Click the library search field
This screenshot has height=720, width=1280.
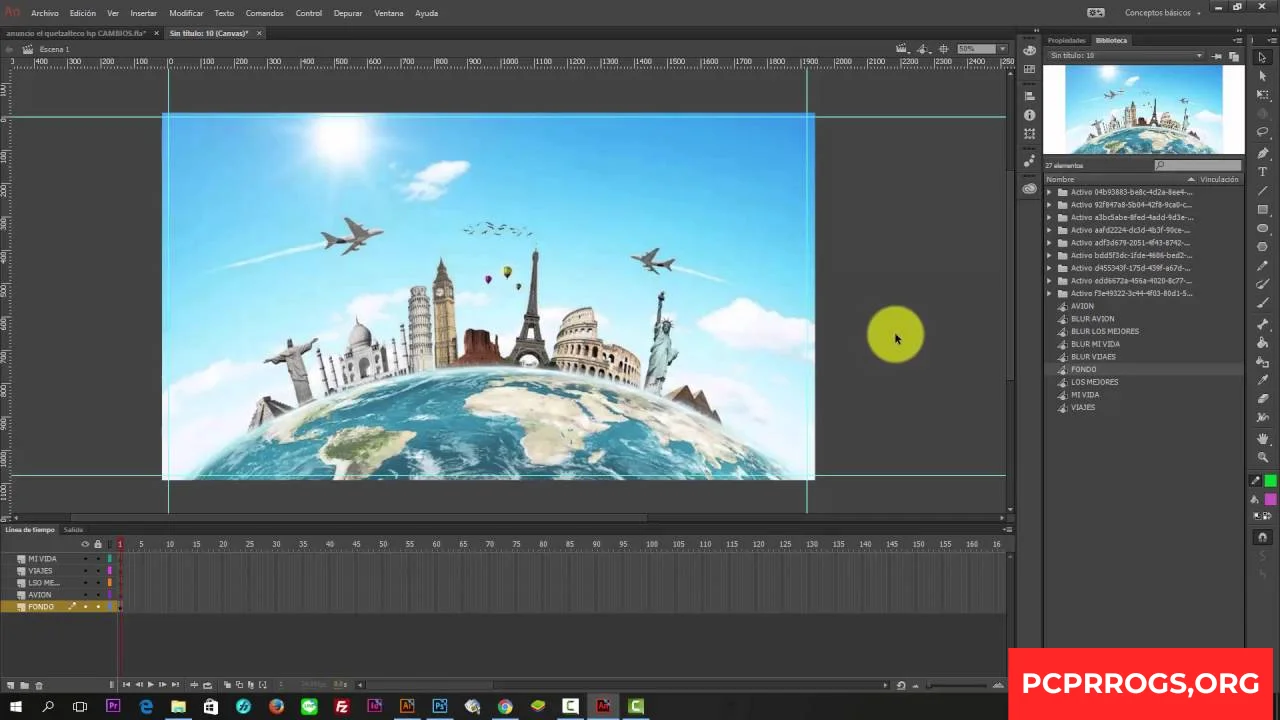pyautogui.click(x=1200, y=165)
